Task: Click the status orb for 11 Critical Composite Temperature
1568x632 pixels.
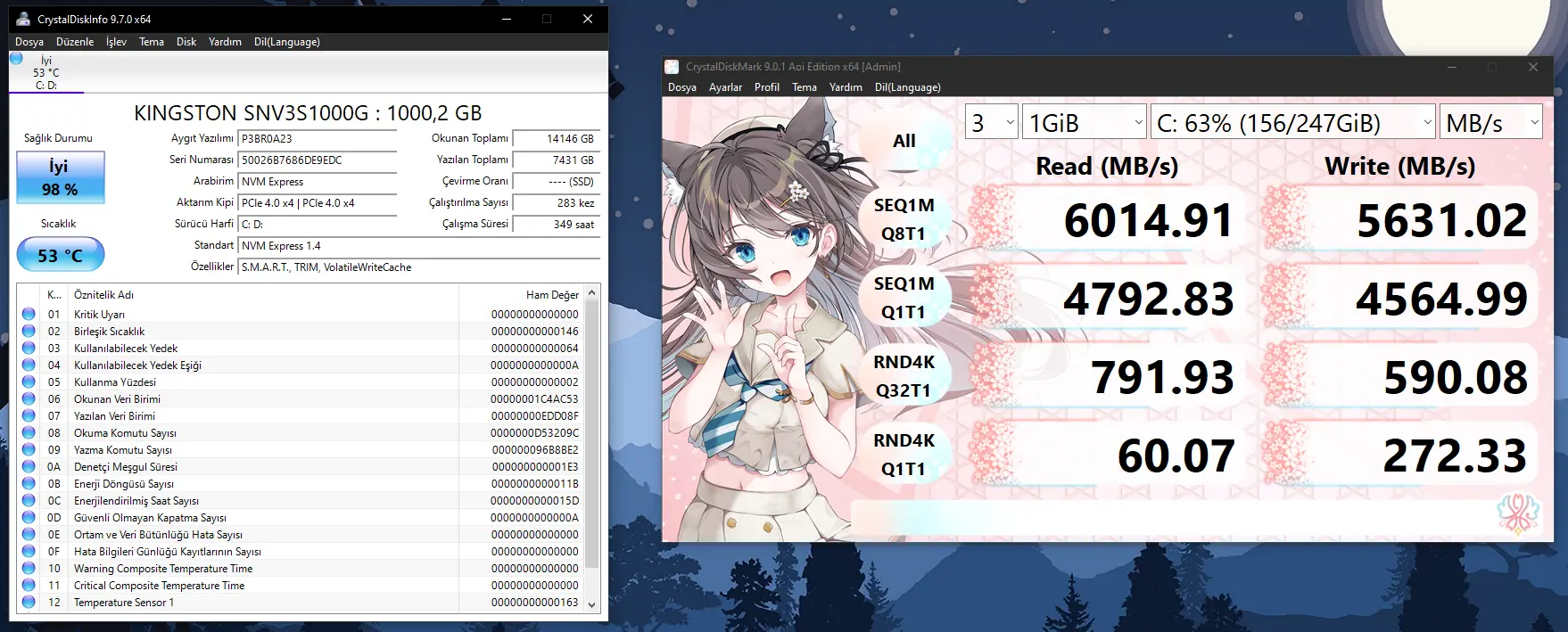Action: [29, 585]
